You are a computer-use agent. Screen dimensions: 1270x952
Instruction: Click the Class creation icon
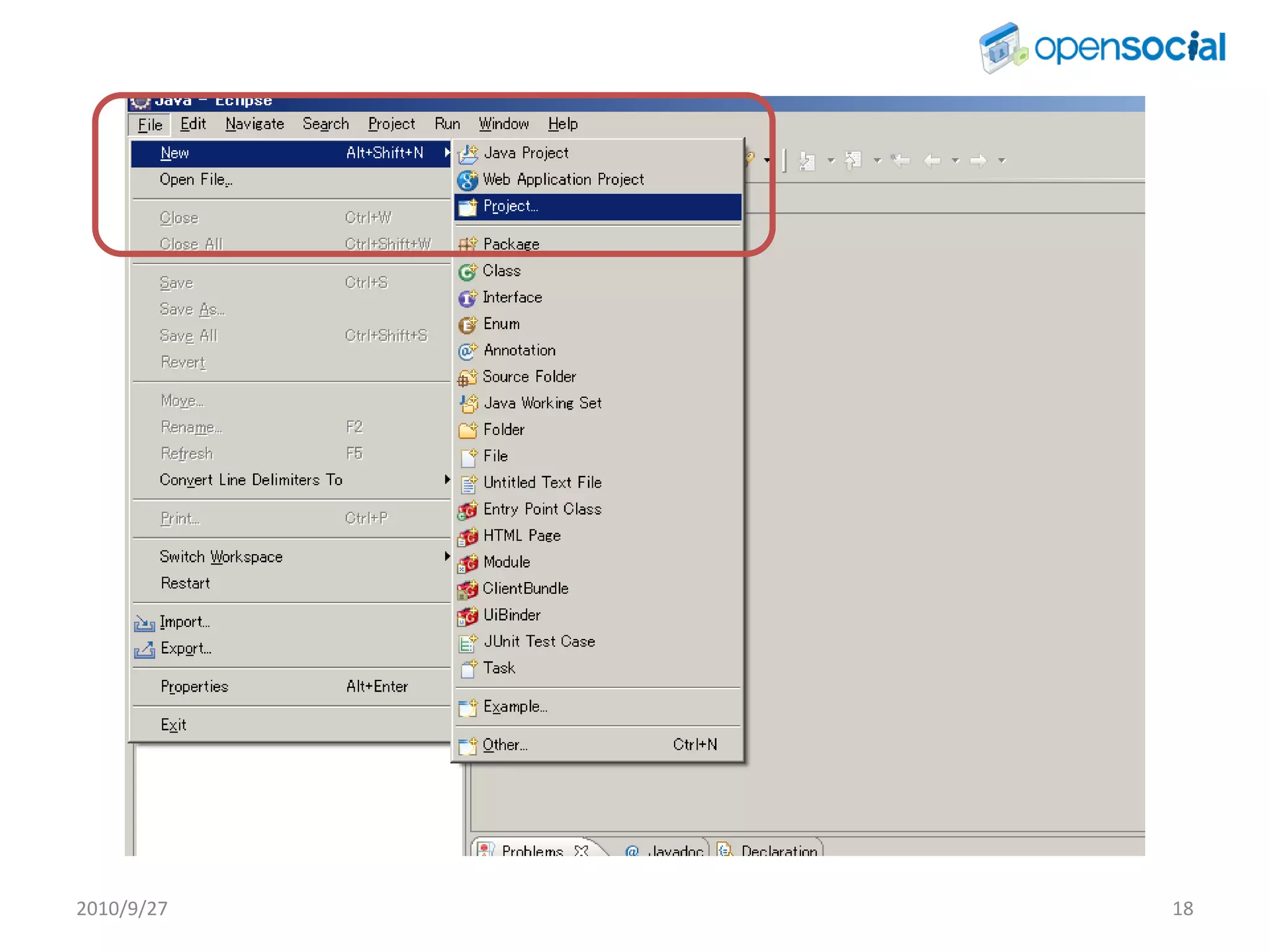pyautogui.click(x=468, y=271)
